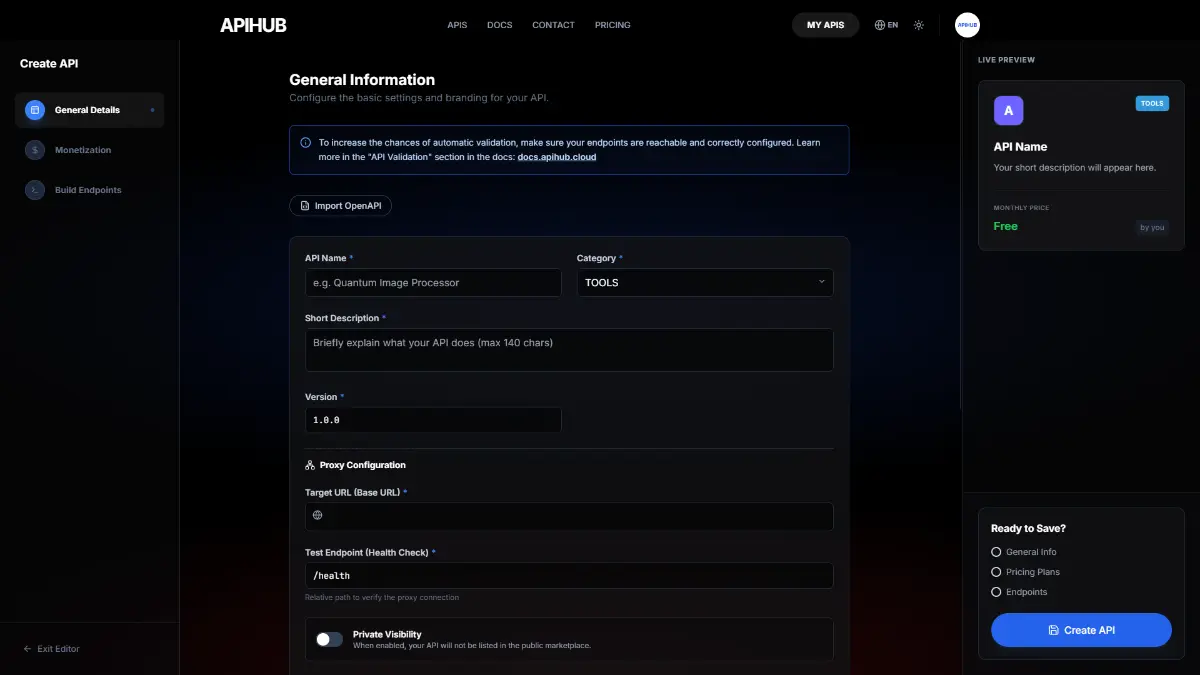Open the APIHUB user avatar menu
The height and width of the screenshot is (675, 1200).
[966, 24]
